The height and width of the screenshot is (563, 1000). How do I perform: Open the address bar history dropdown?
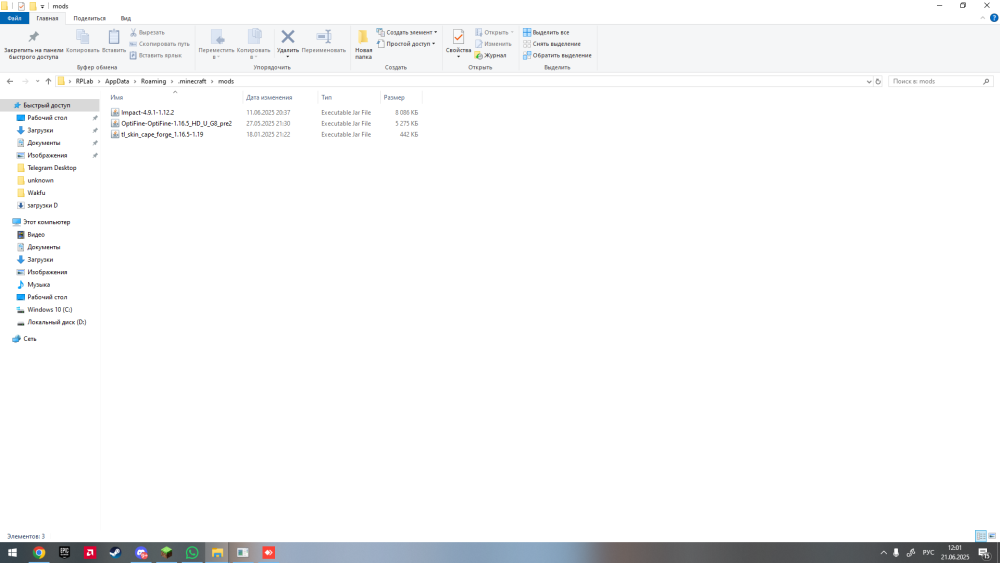pyautogui.click(x=869, y=82)
